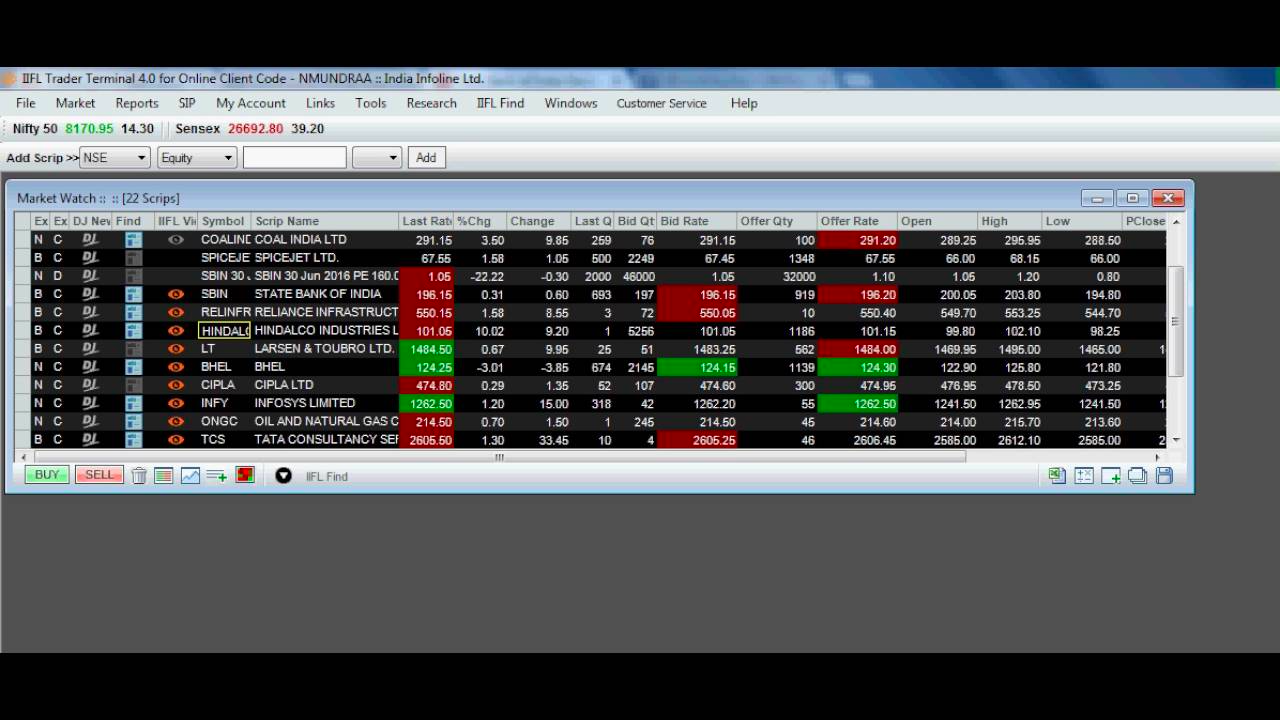Sort by the Offer Rate column header
Viewport: 1280px width, 720px height.
point(856,221)
